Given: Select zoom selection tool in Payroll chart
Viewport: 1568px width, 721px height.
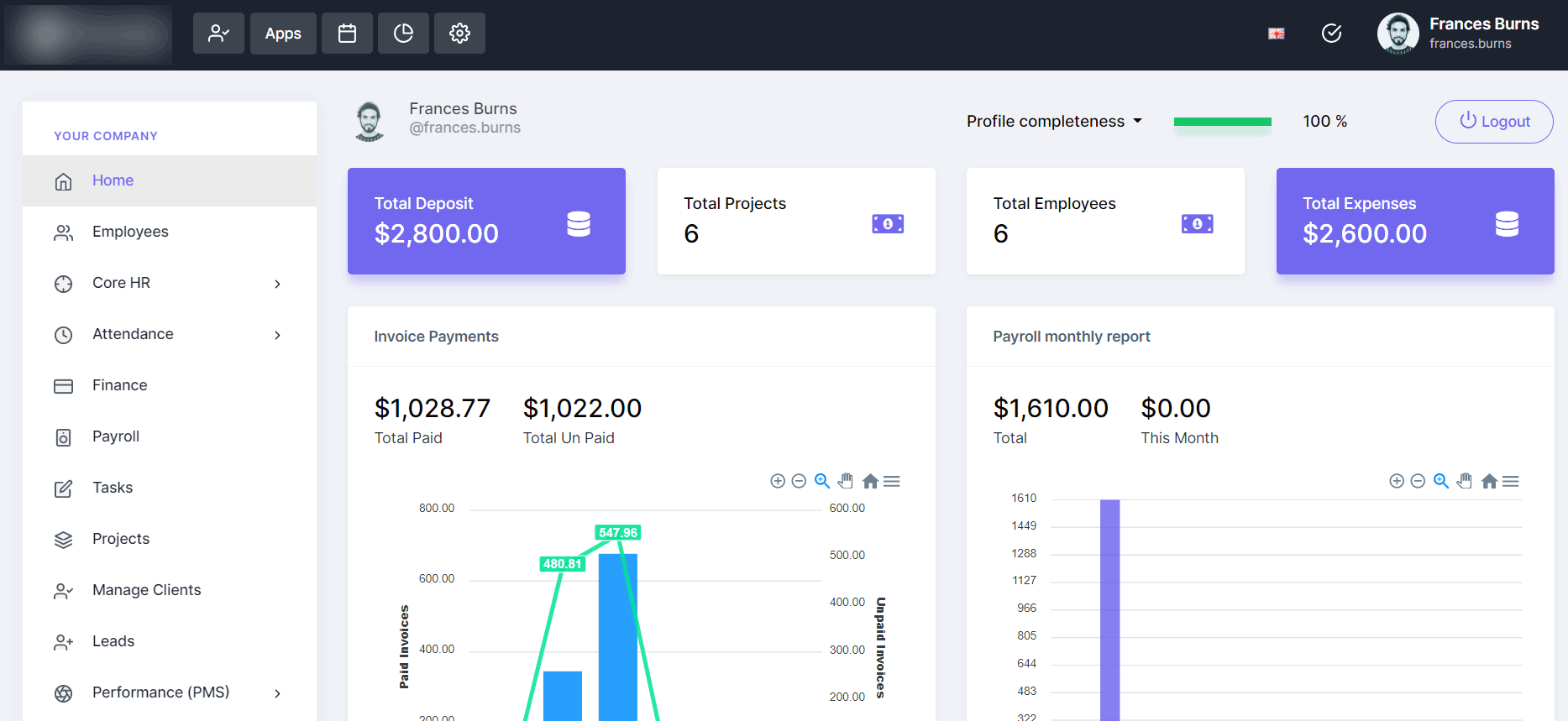Looking at the screenshot, I should click(x=1441, y=481).
